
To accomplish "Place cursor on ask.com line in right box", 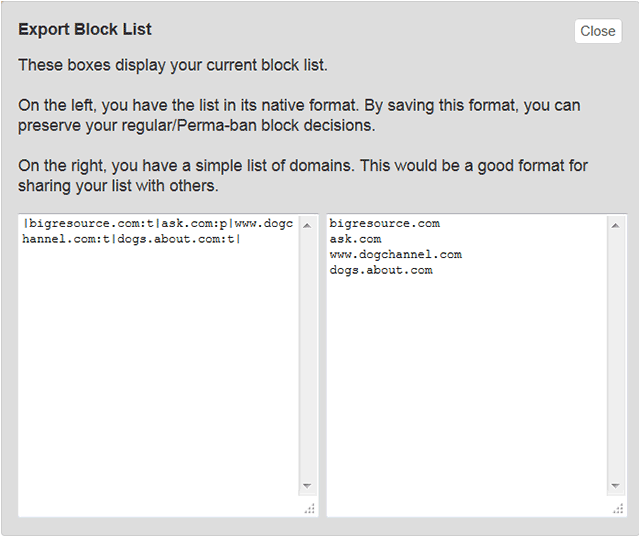I will click(x=355, y=239).
